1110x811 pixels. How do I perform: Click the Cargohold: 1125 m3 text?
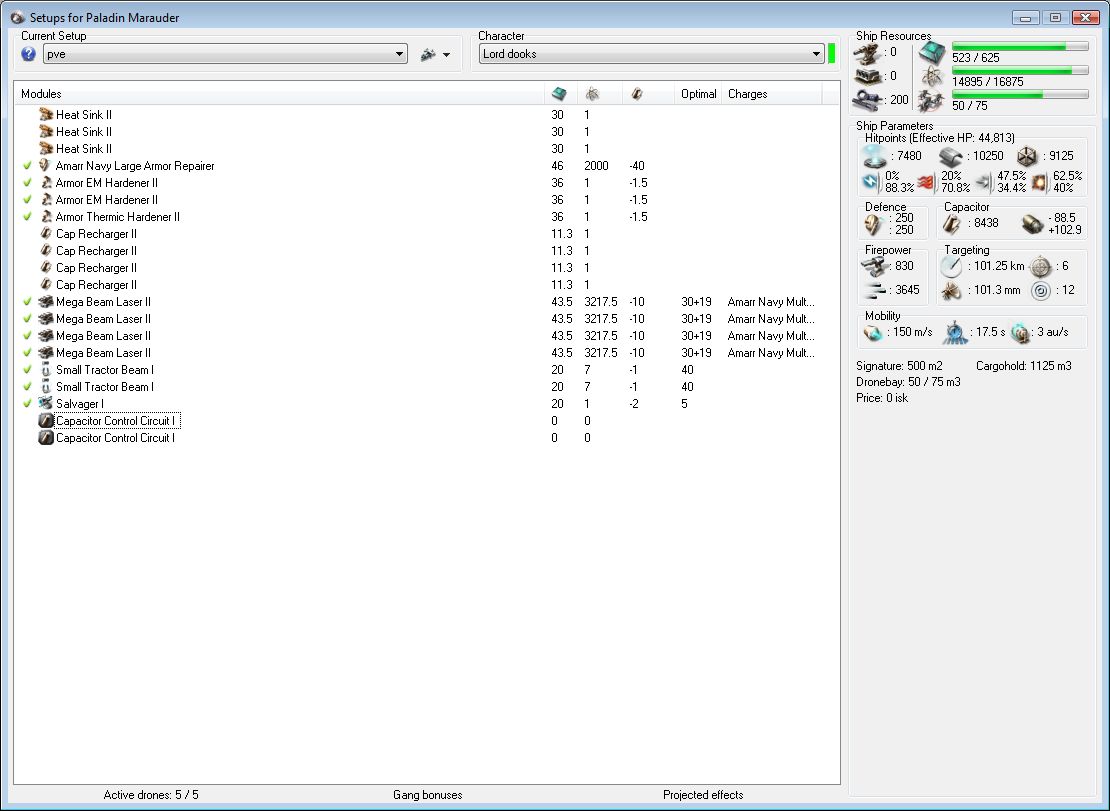(x=1024, y=366)
